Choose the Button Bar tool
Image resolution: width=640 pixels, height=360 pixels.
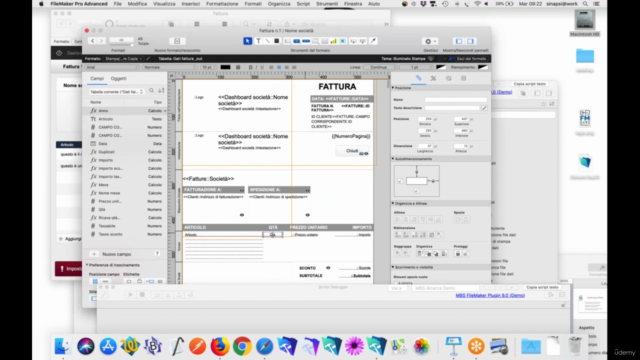click(x=306, y=41)
